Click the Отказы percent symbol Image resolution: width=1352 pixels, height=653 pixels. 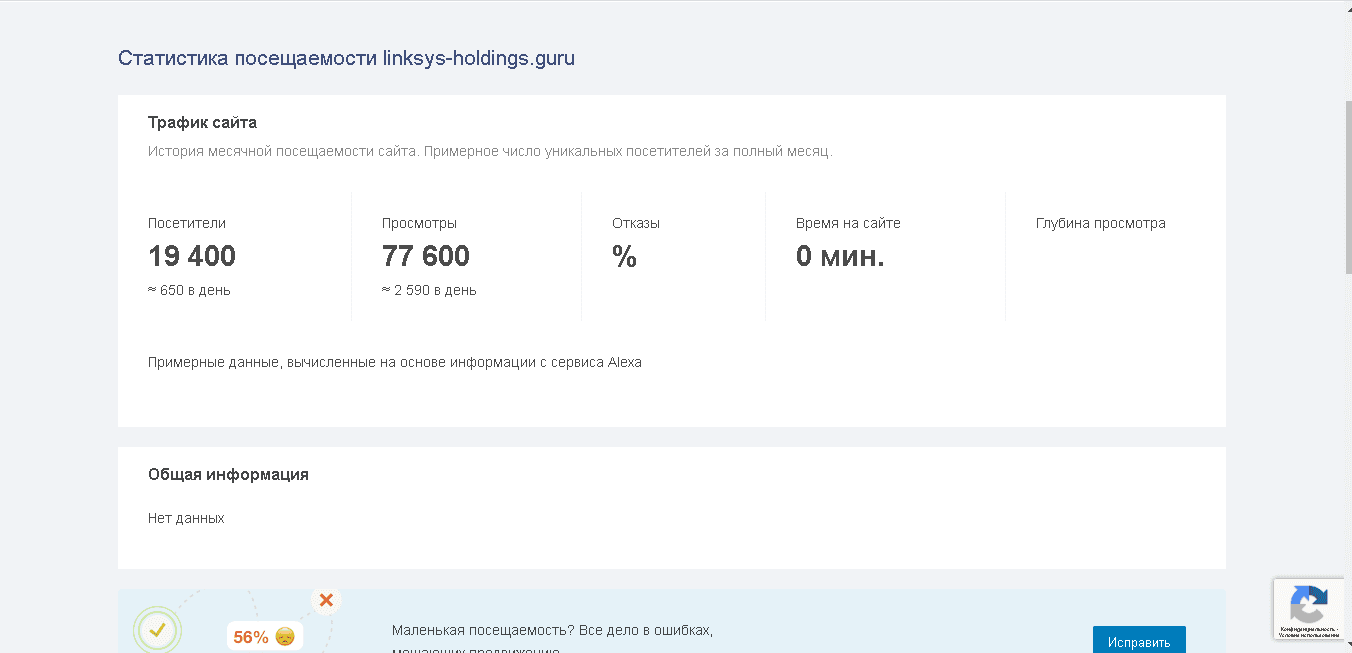(x=624, y=259)
